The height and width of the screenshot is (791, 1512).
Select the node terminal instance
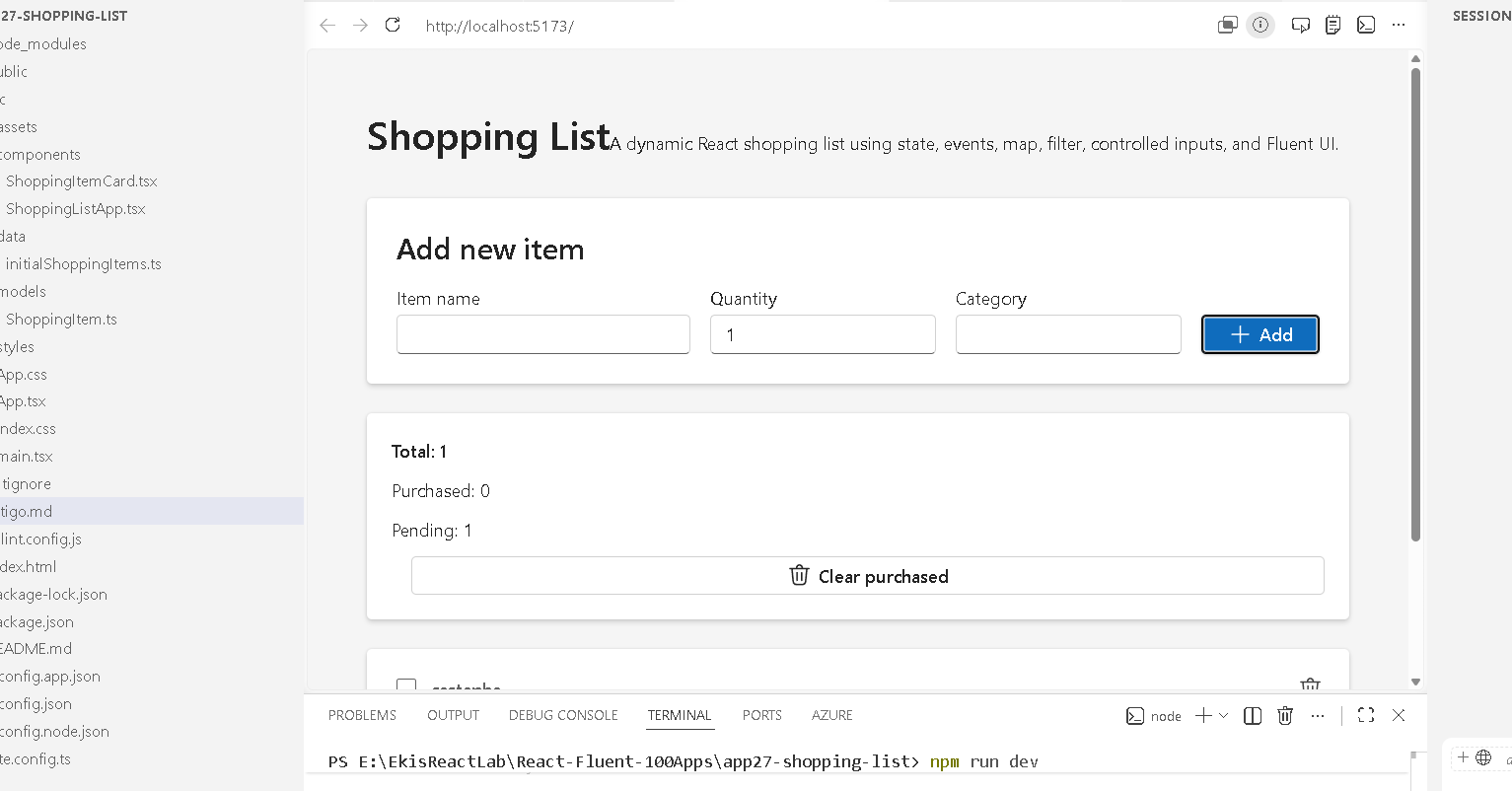(x=1154, y=716)
